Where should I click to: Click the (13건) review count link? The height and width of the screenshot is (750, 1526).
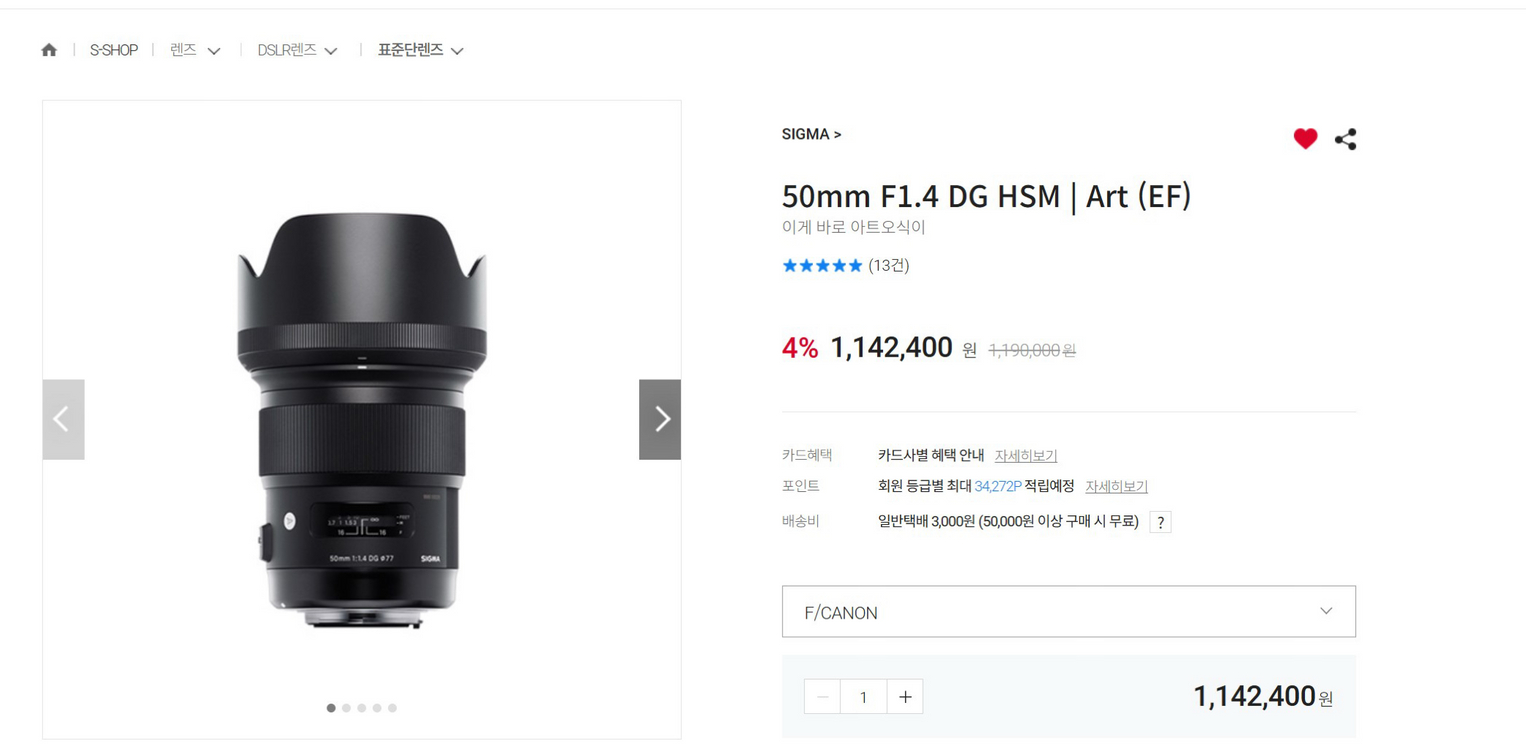pos(888,265)
